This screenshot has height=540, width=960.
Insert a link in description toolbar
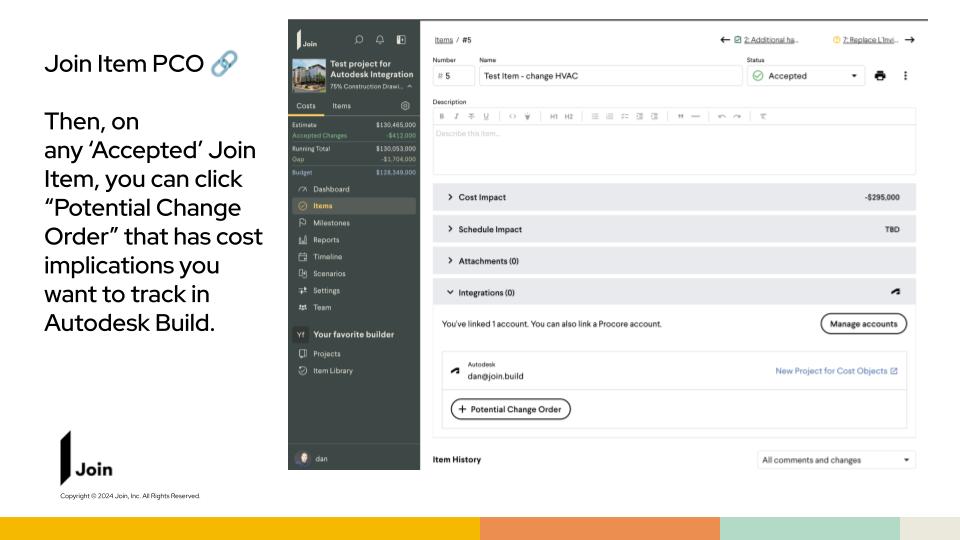(512, 116)
